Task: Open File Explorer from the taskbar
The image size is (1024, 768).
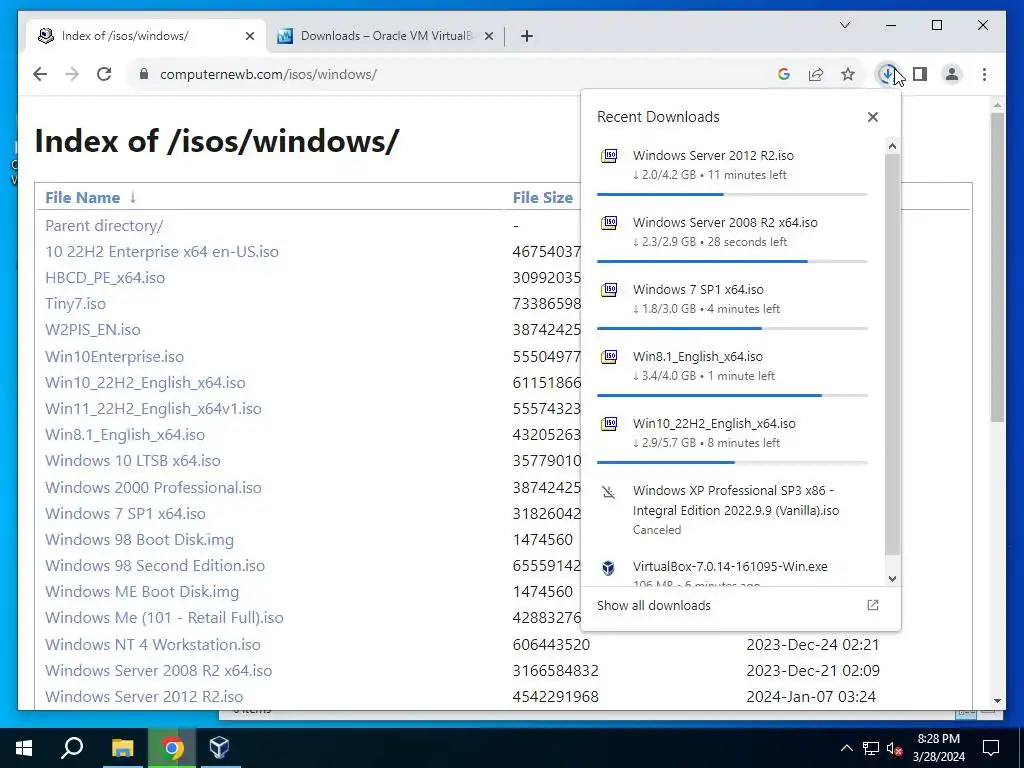Action: point(122,748)
